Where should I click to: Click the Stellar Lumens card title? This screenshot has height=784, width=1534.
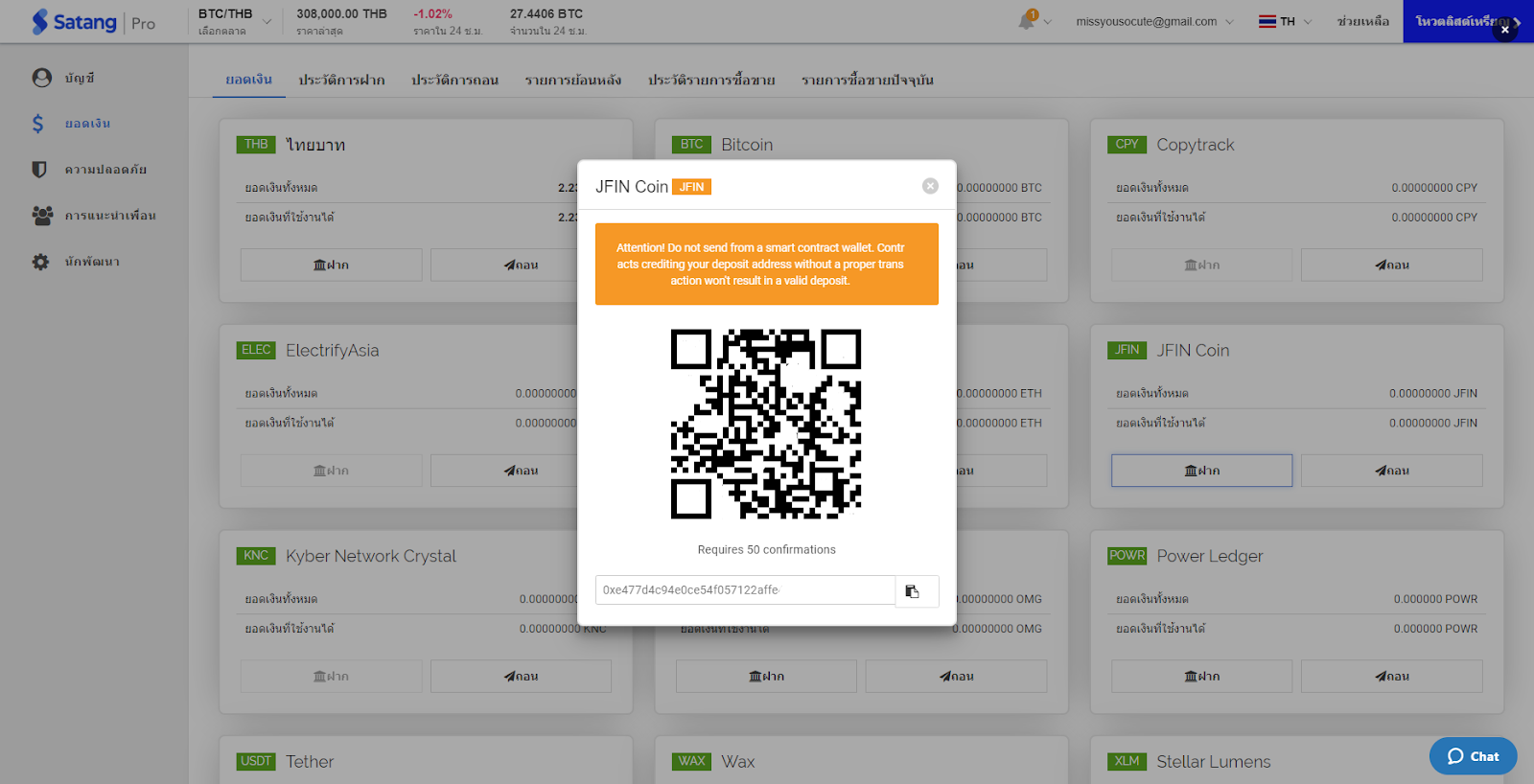[1214, 762]
